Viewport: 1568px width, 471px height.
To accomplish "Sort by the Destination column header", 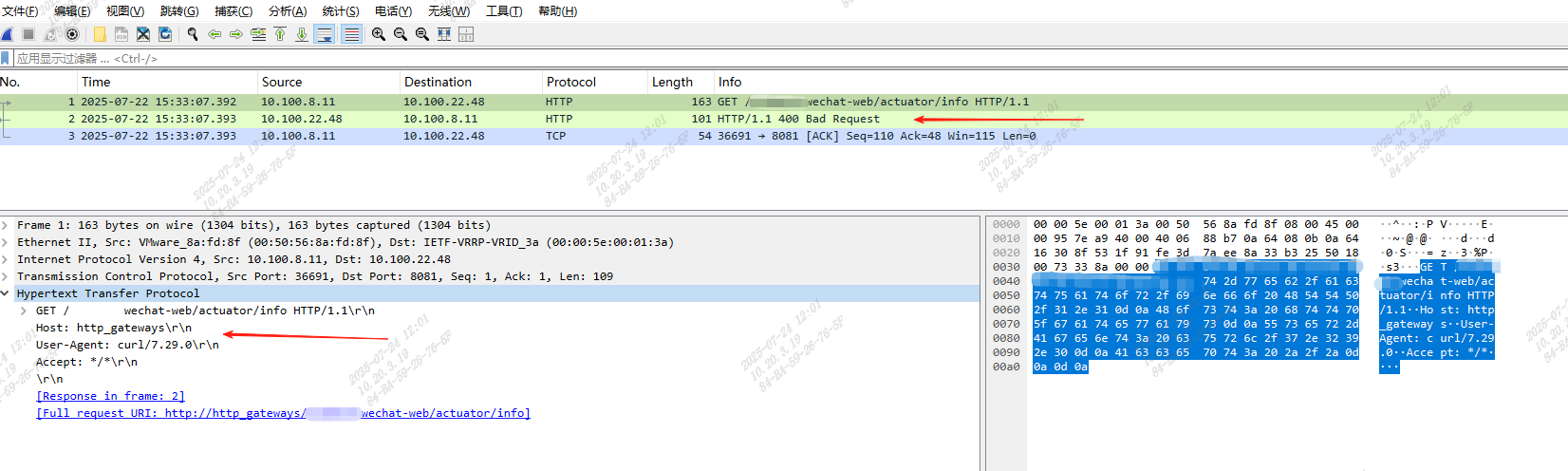I will click(471, 82).
